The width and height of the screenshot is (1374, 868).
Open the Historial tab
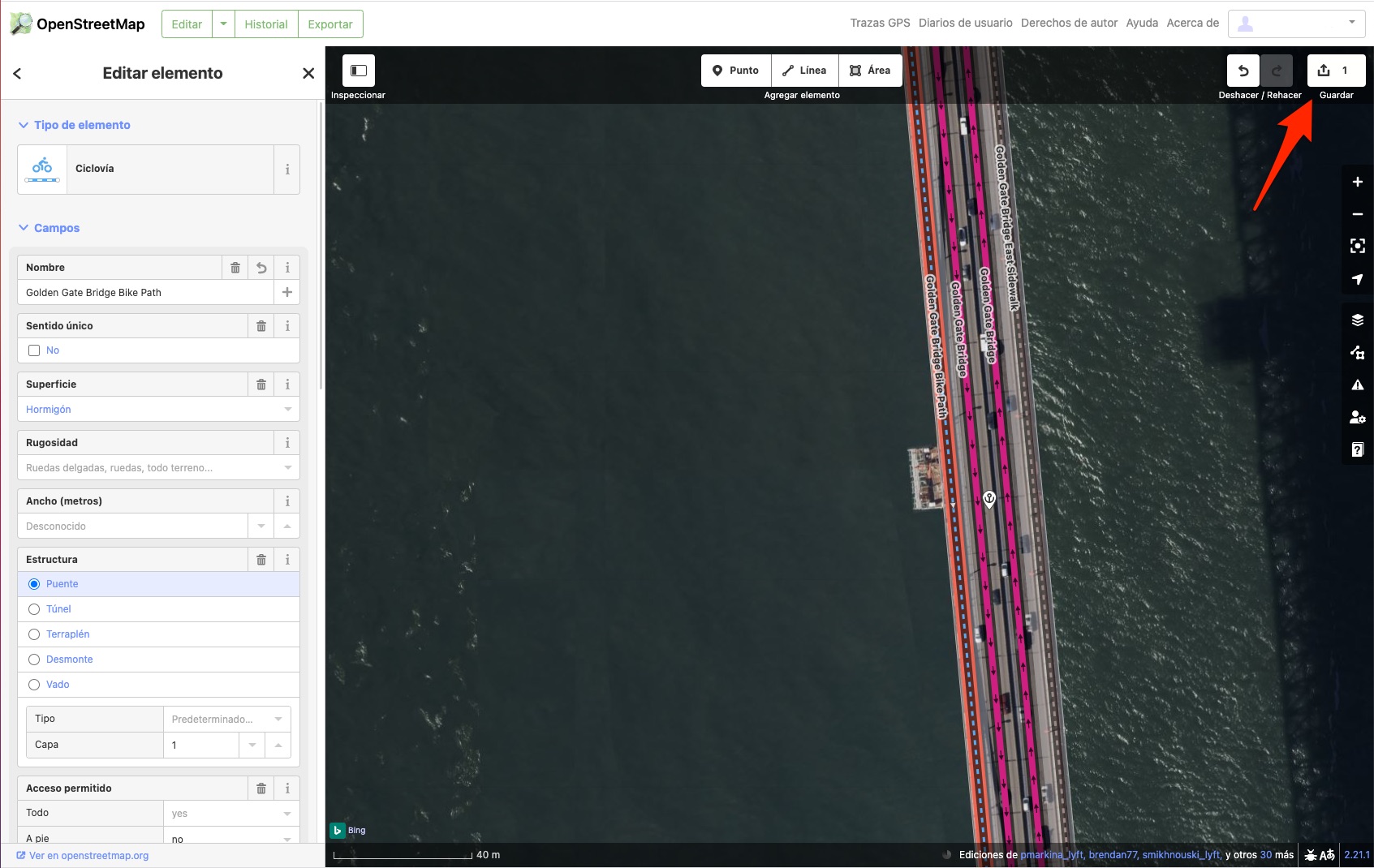(266, 24)
